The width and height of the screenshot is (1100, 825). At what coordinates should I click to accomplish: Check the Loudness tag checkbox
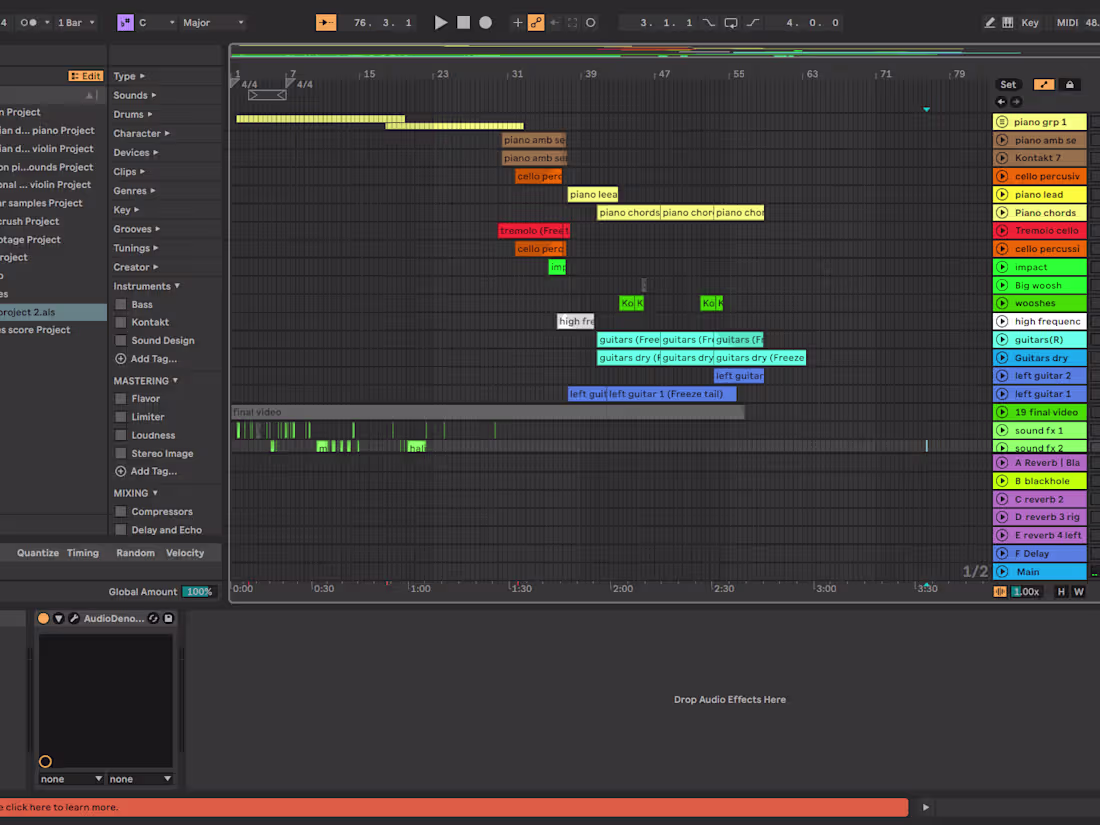[x=121, y=435]
